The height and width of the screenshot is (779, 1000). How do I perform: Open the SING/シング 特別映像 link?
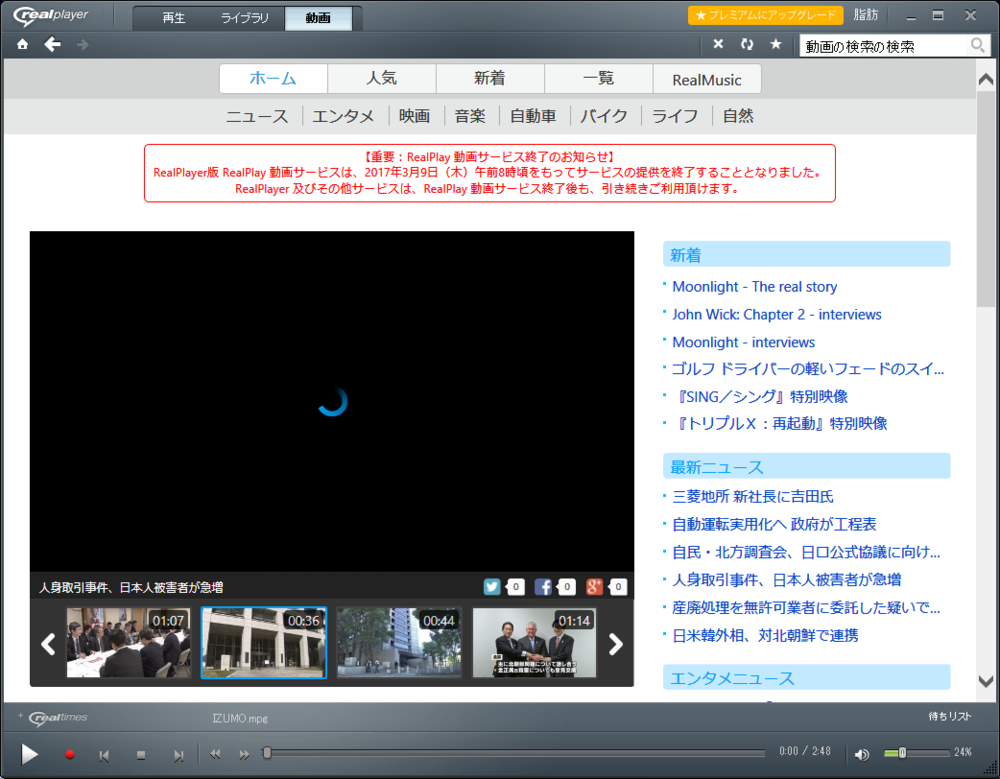pos(760,397)
